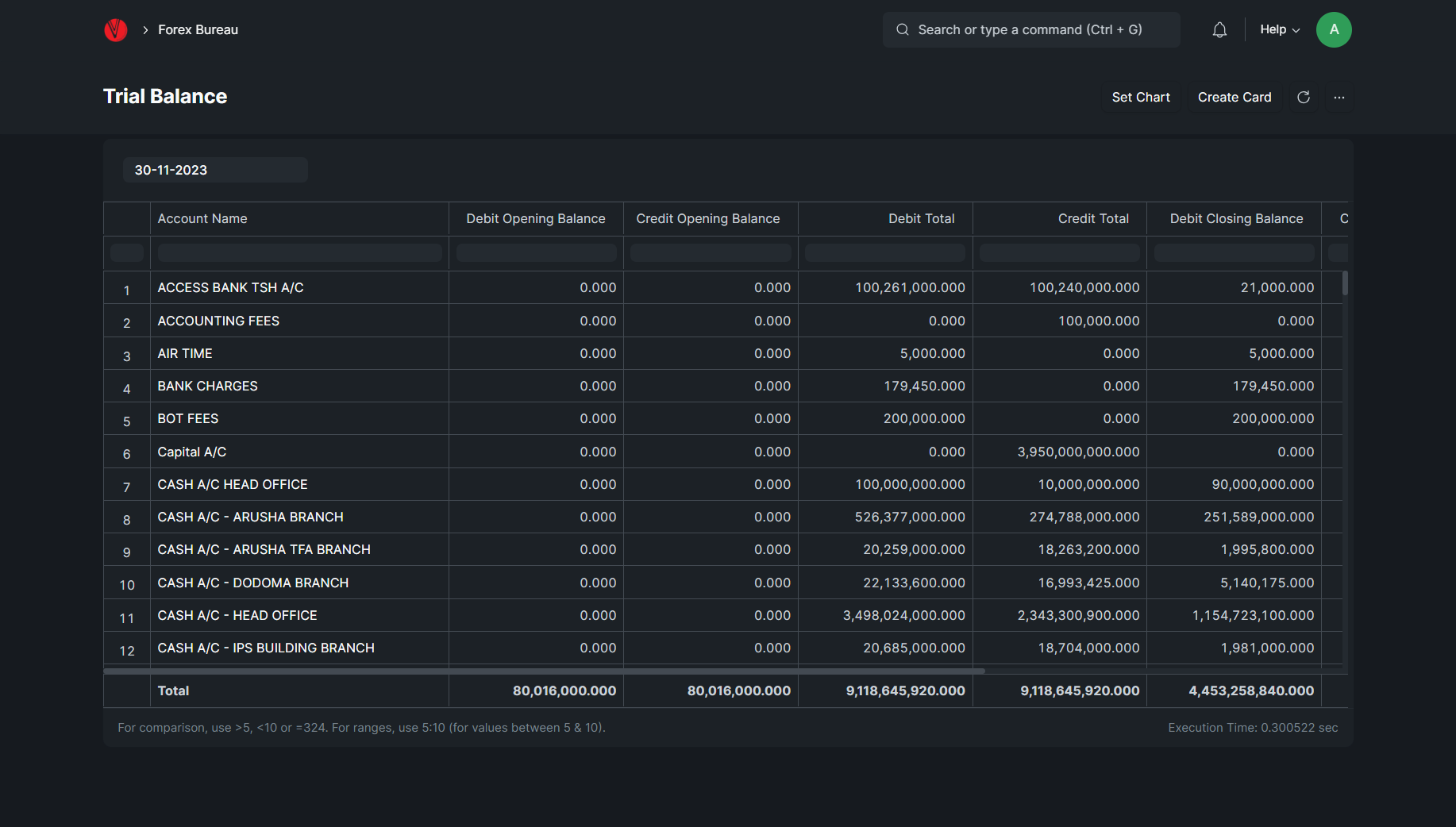Viewport: 1456px width, 827px height.
Task: Click the Execution Time status text
Action: pyautogui.click(x=1253, y=727)
